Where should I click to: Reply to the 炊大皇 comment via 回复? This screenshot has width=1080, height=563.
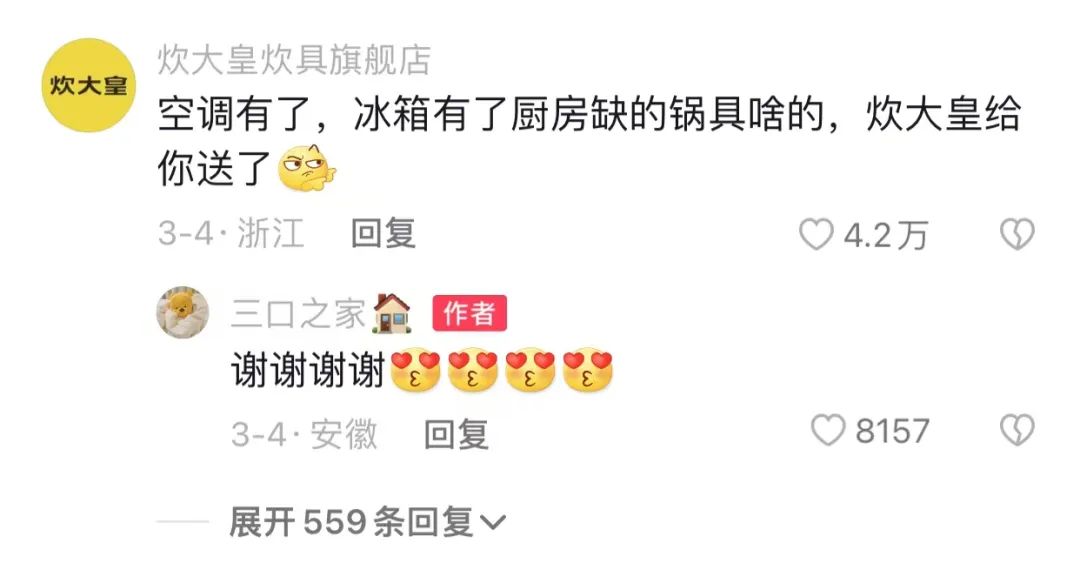click(383, 233)
